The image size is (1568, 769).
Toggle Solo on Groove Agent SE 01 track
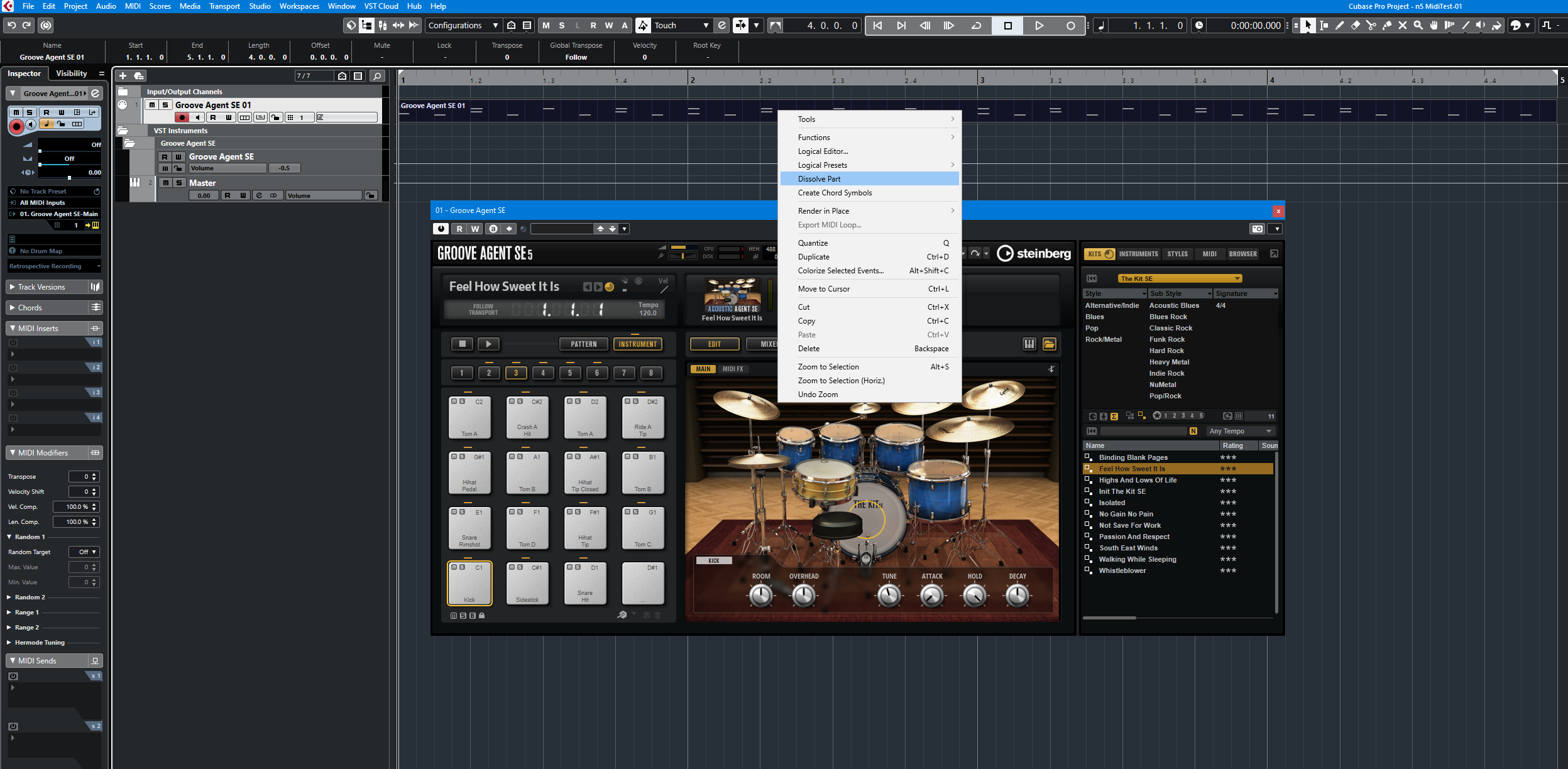tap(165, 105)
